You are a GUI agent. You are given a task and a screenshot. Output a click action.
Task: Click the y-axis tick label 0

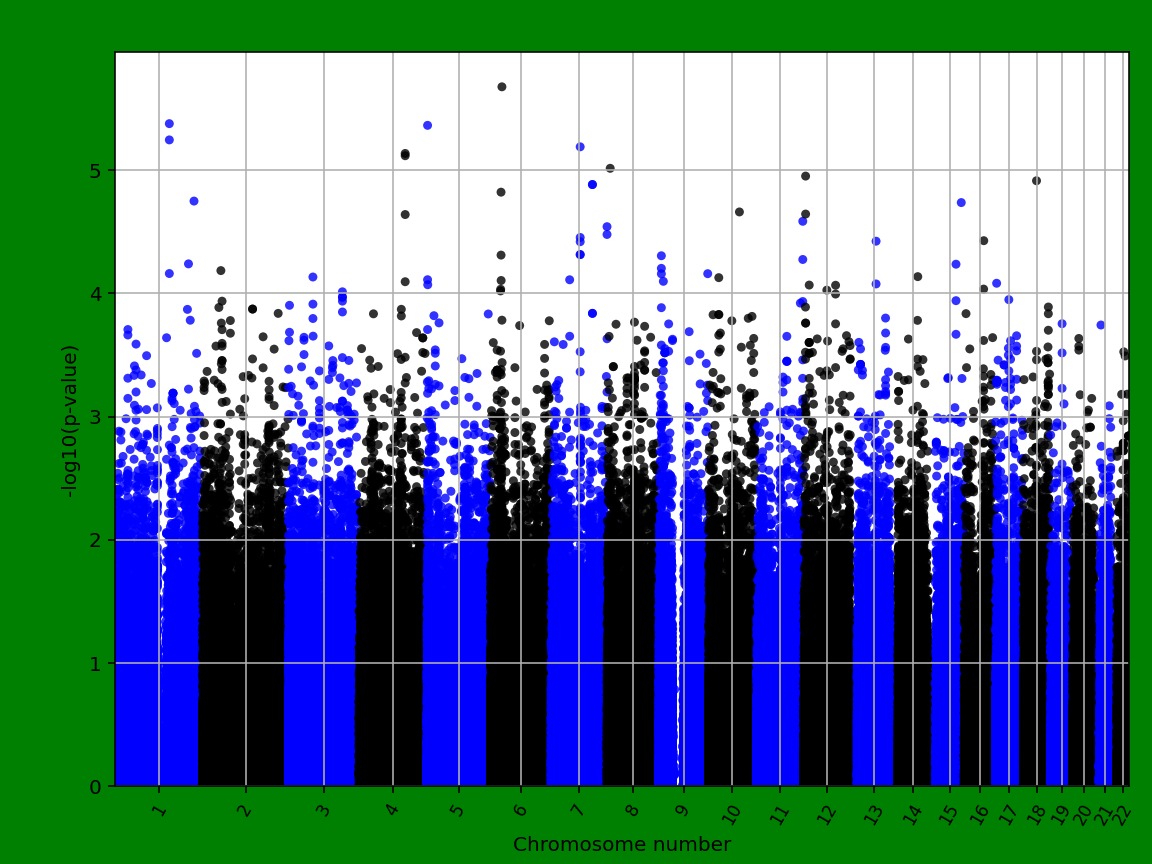[x=97, y=786]
